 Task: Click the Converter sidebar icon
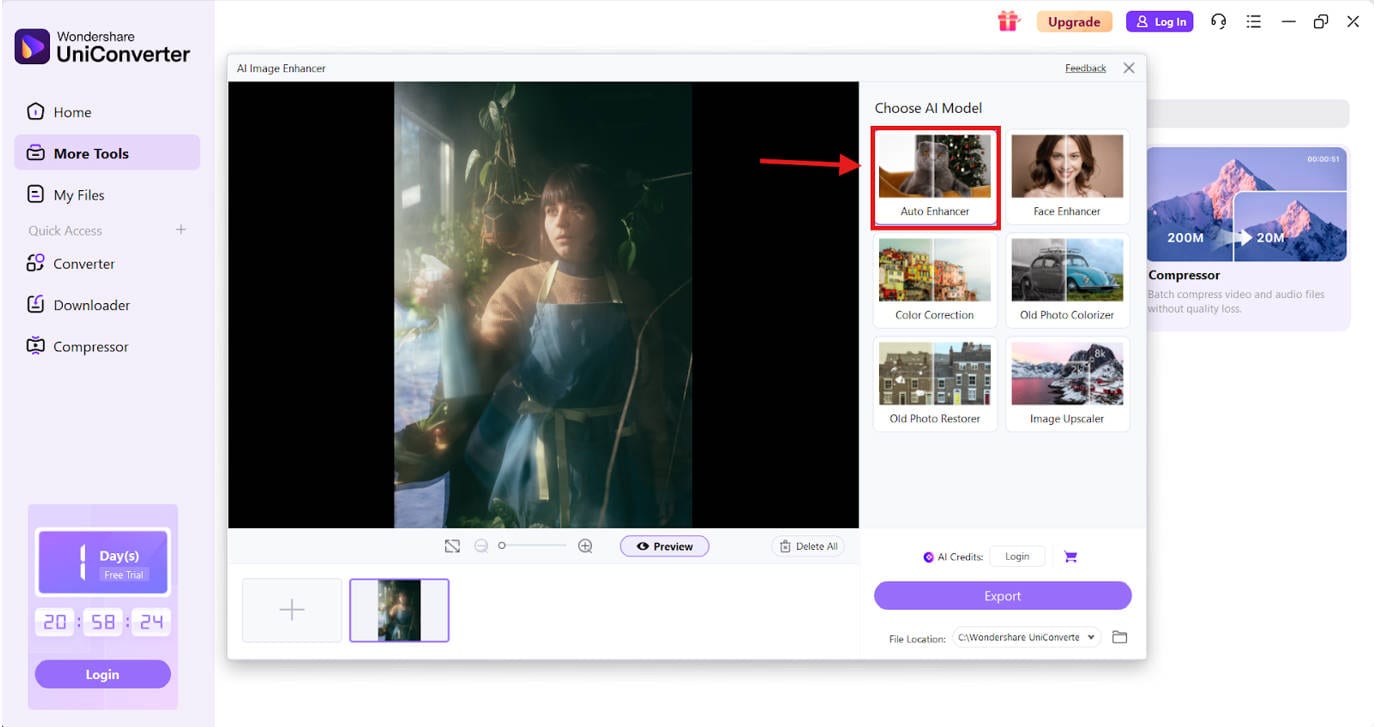(36, 263)
